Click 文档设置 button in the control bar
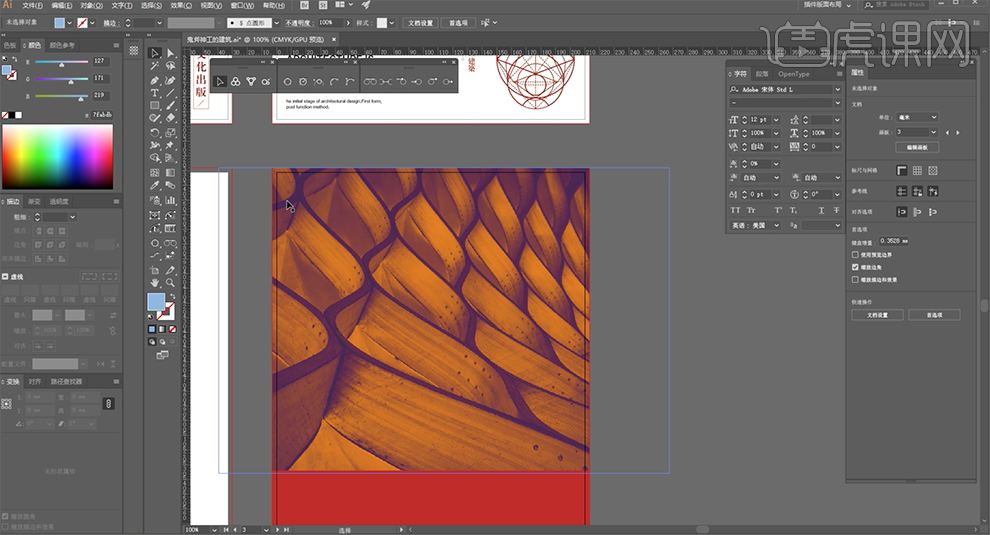Viewport: 990px width, 535px height. point(420,22)
